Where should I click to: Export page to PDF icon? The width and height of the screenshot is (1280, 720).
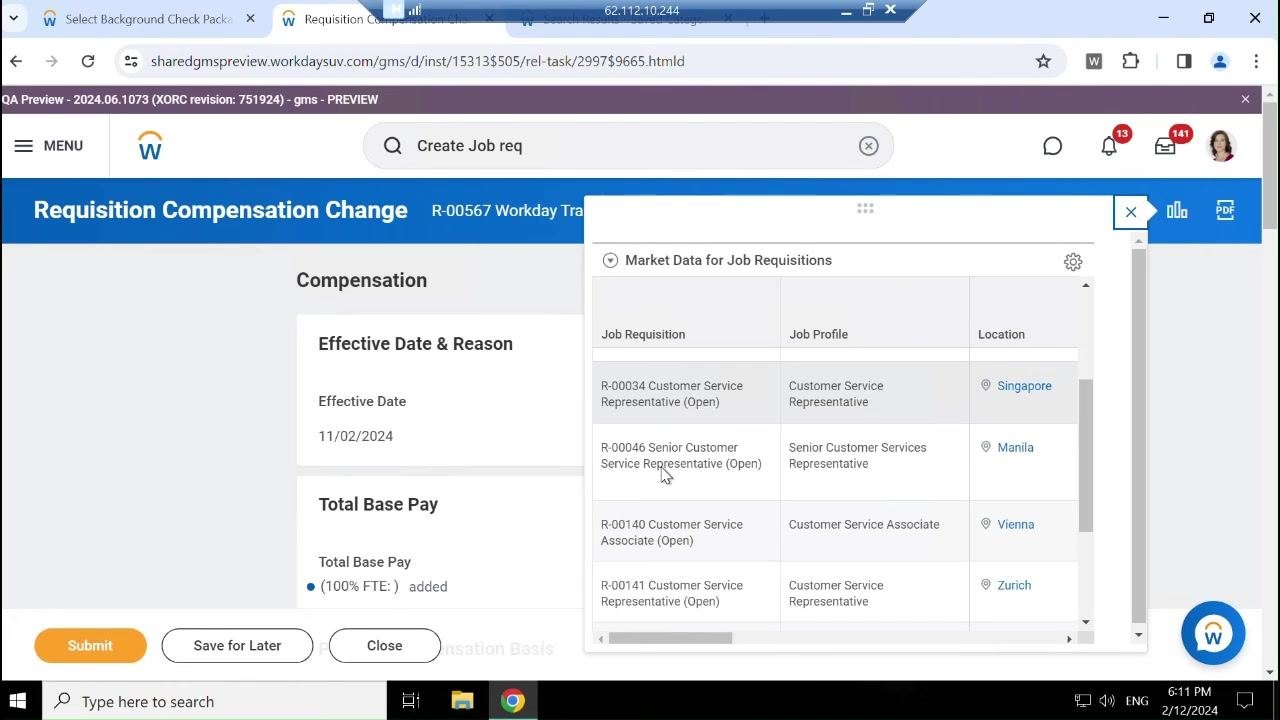(1225, 210)
